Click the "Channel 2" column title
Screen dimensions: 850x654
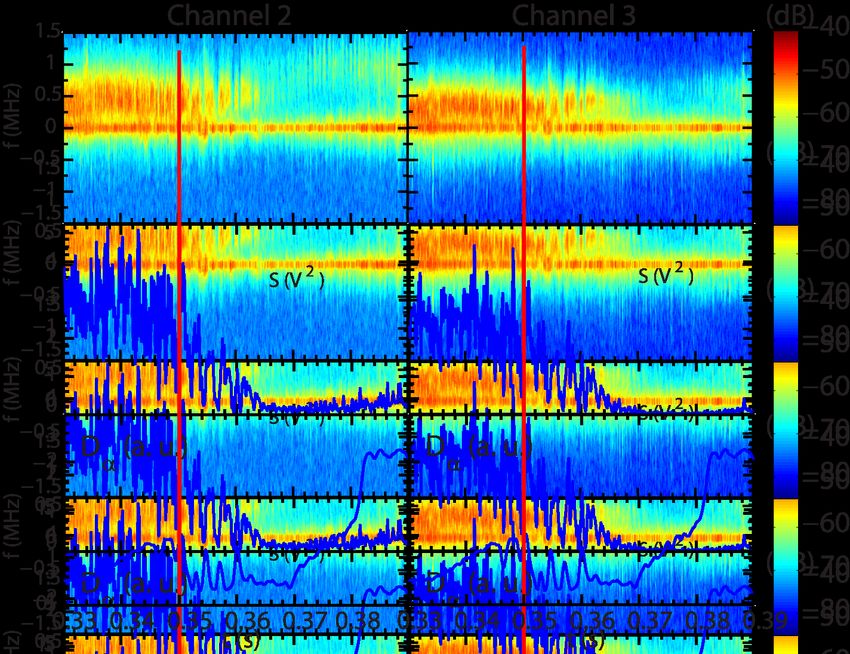click(x=229, y=15)
